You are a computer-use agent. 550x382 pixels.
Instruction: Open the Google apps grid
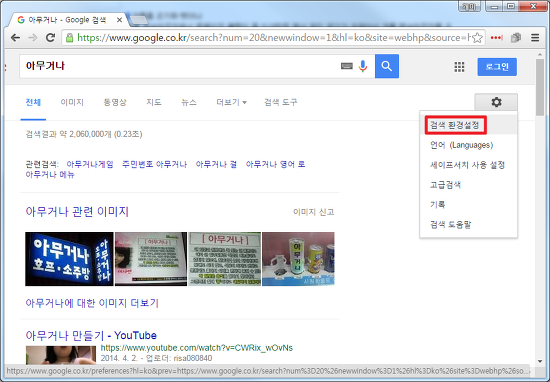[459, 67]
